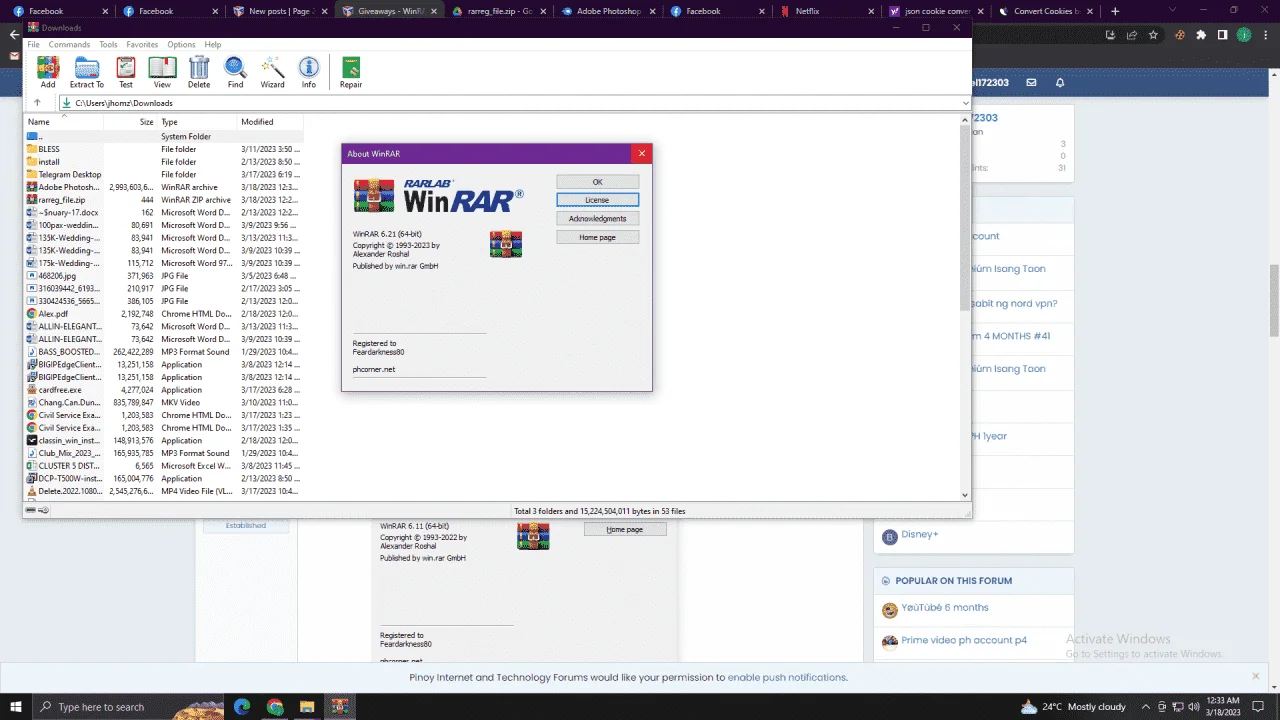
Task: Open Chrome extensions puzzle icon
Action: click(1201, 34)
